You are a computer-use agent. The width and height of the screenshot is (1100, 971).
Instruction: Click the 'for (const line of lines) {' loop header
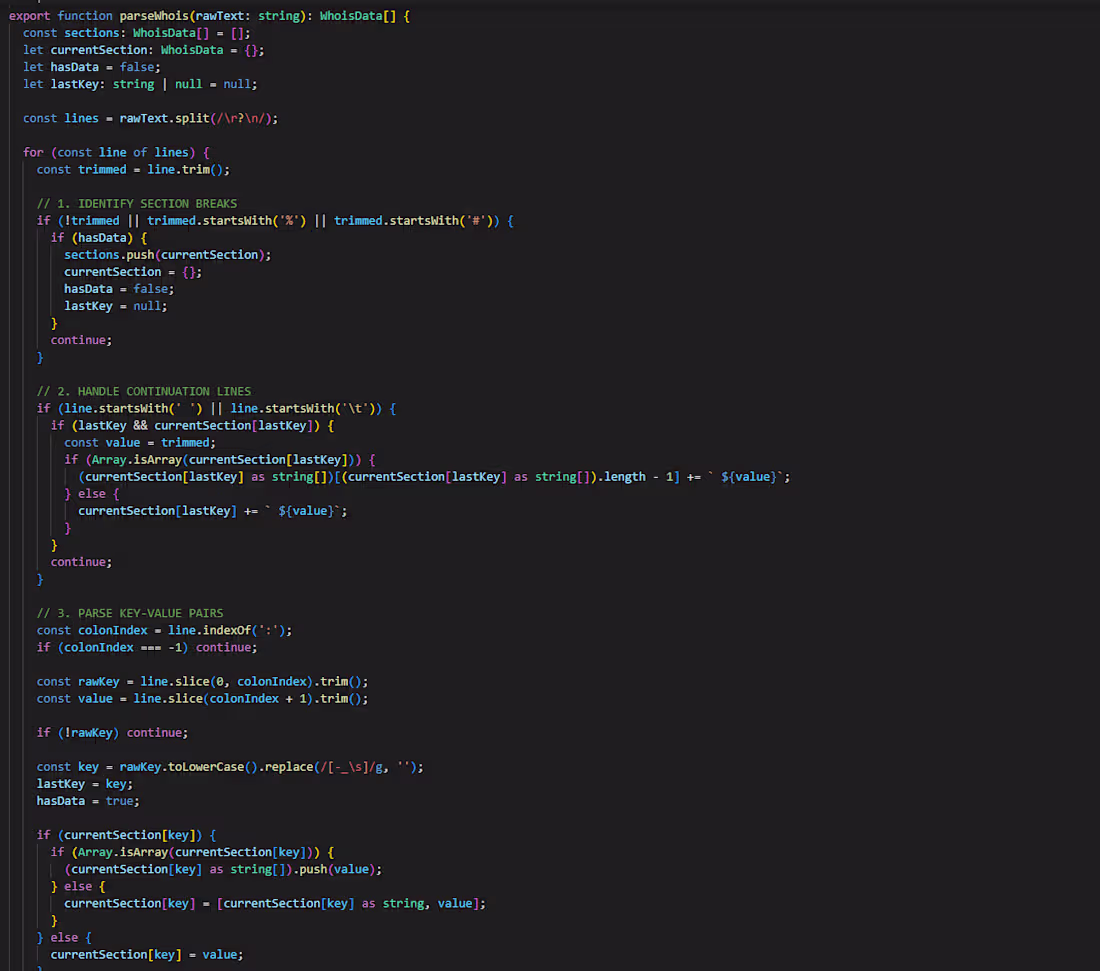click(x=116, y=152)
